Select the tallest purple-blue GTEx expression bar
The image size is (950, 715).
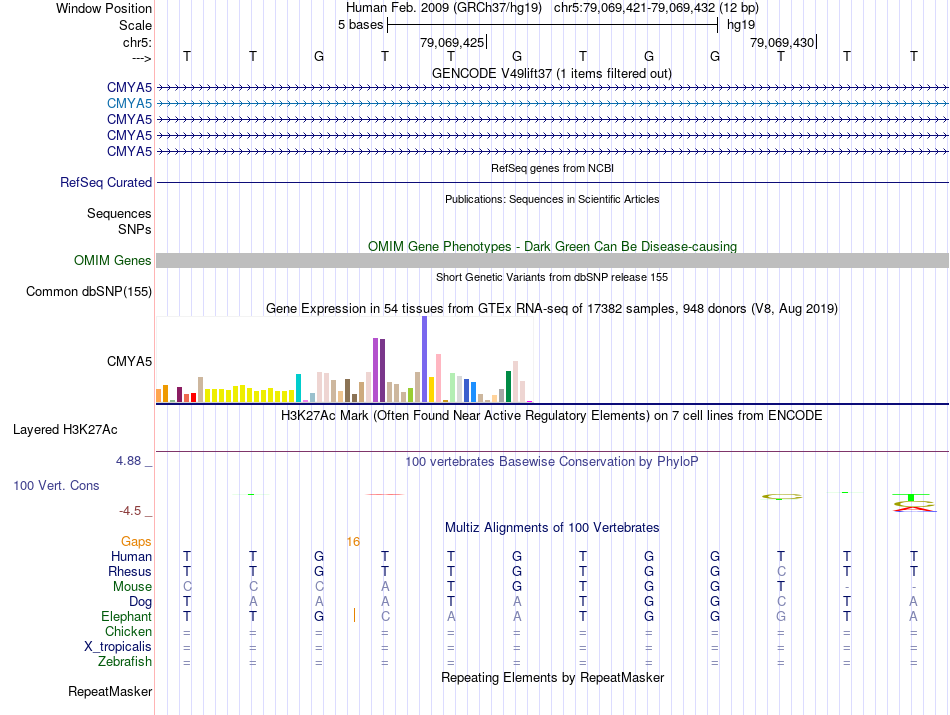[425, 359]
